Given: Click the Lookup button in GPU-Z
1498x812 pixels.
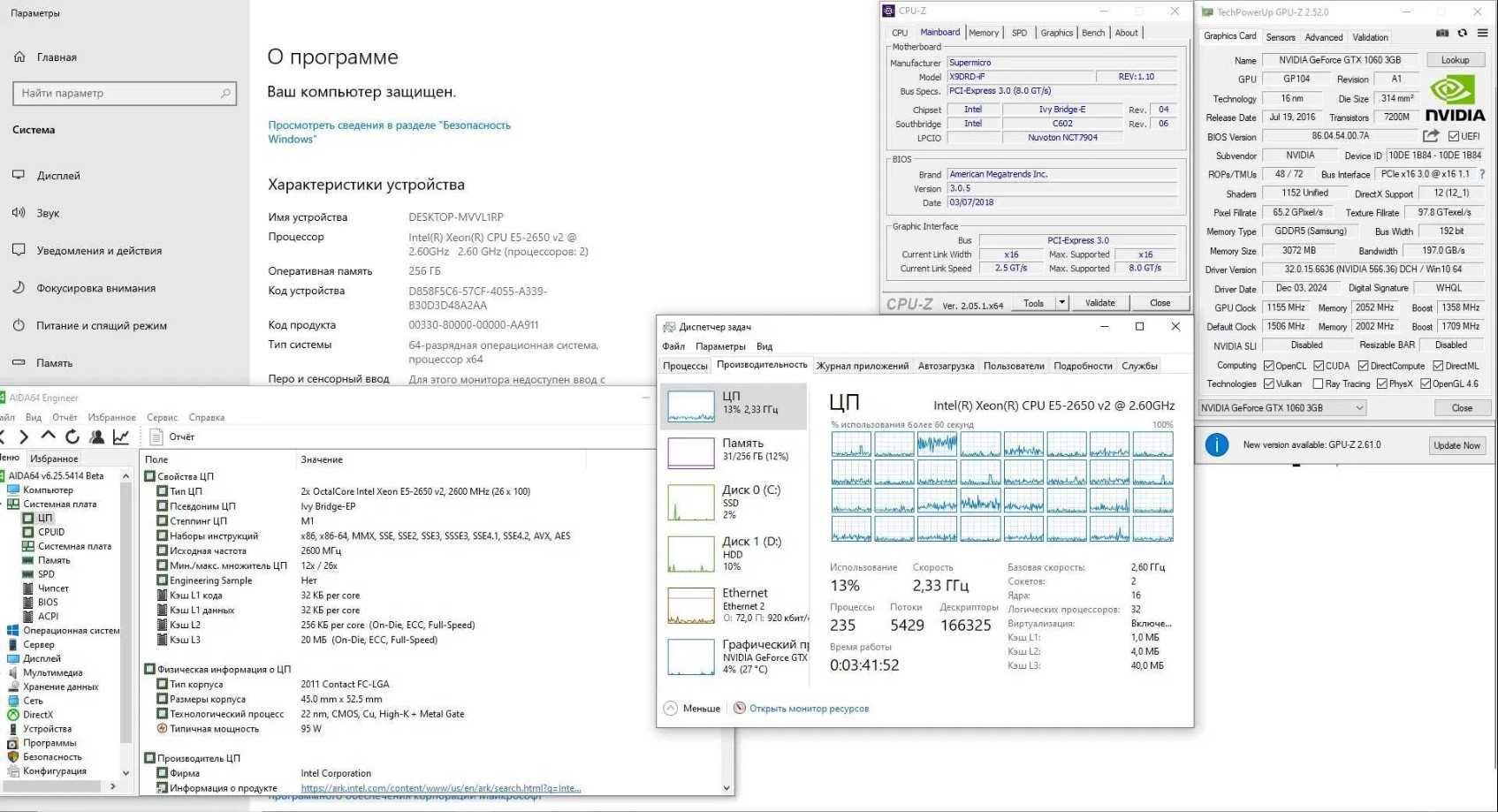Looking at the screenshot, I should point(1455,60).
